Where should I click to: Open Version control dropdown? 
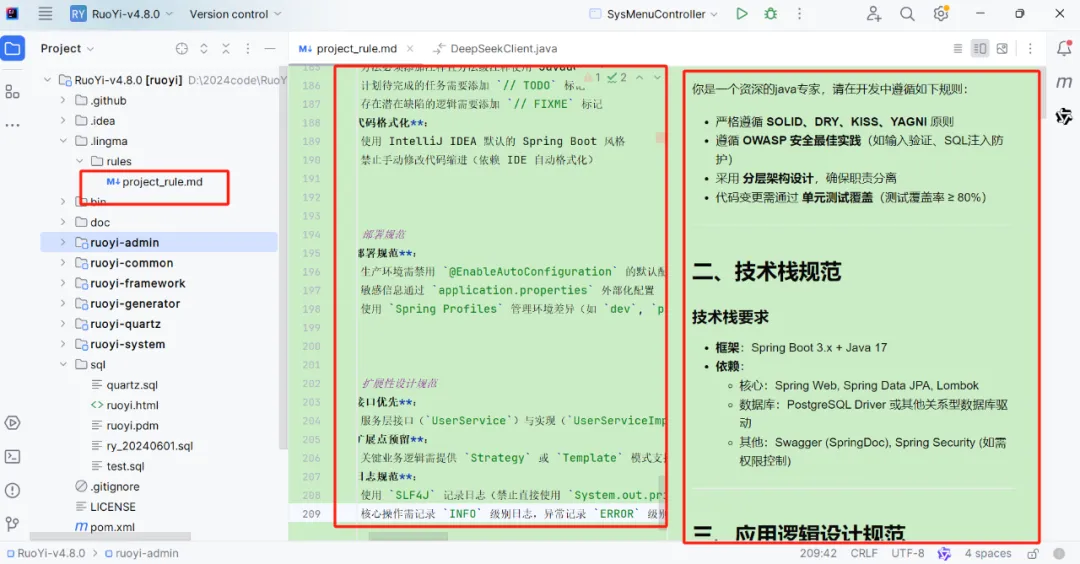point(235,14)
